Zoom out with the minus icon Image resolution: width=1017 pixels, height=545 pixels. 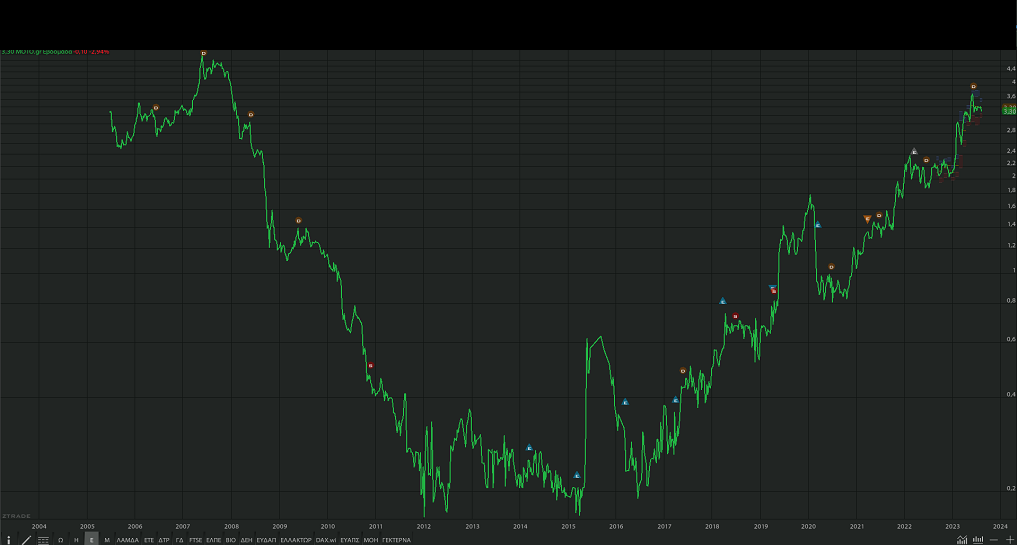pyautogui.click(x=994, y=540)
